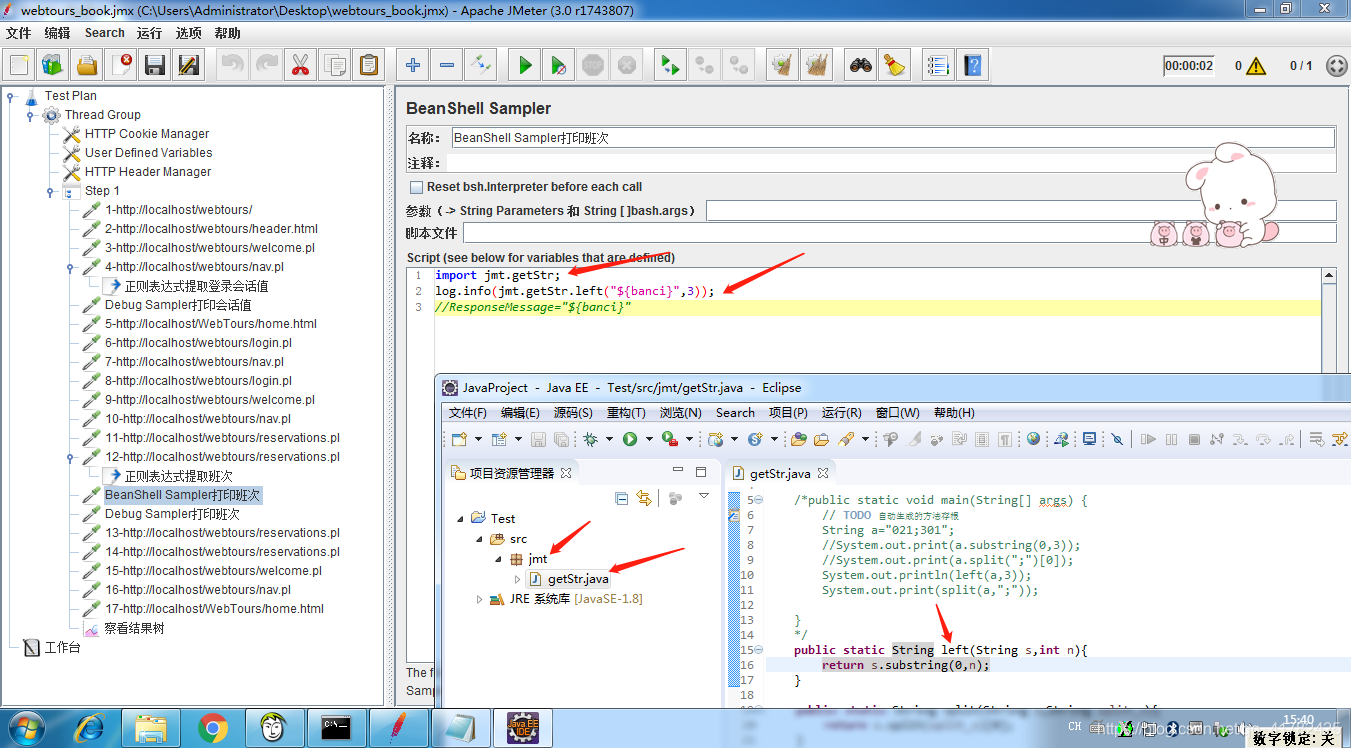Click the 名称 name input field
1351x748 pixels.
pyautogui.click(x=892, y=138)
